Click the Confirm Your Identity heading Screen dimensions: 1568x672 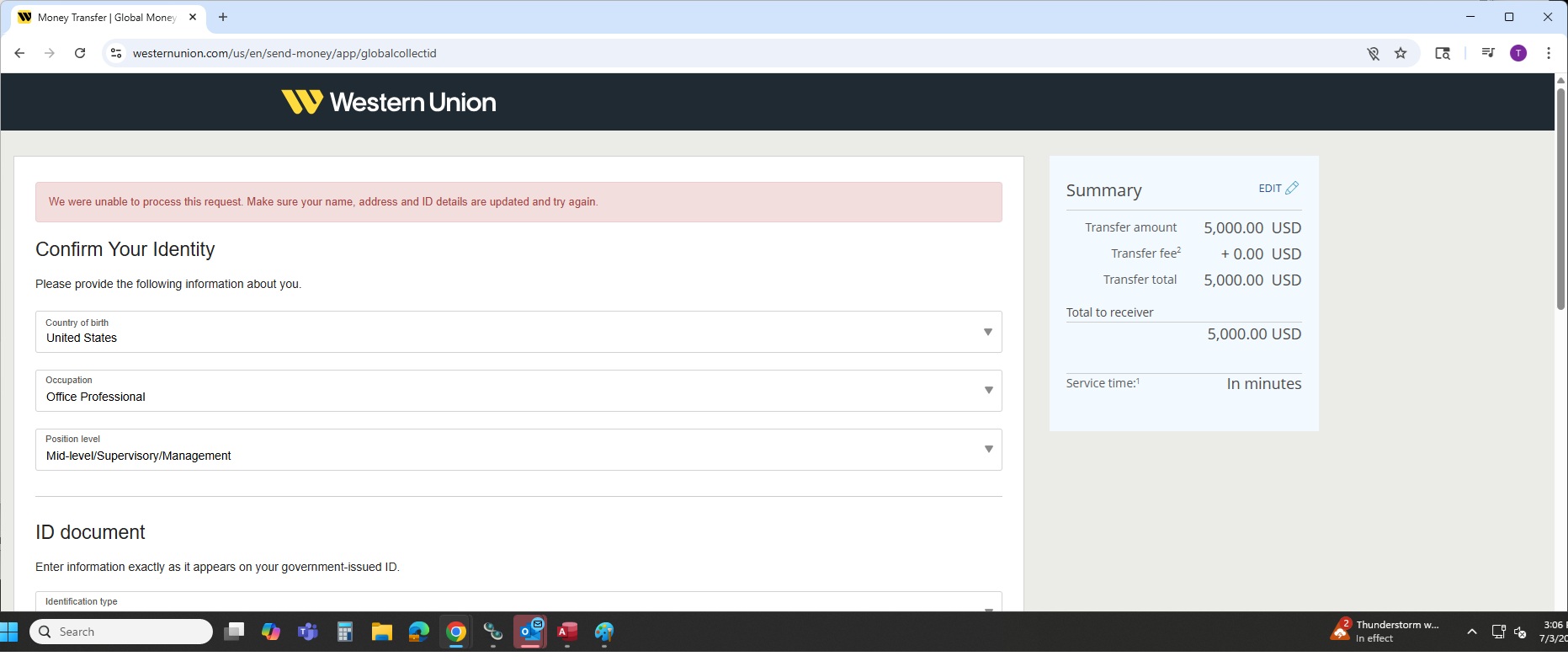coord(125,249)
